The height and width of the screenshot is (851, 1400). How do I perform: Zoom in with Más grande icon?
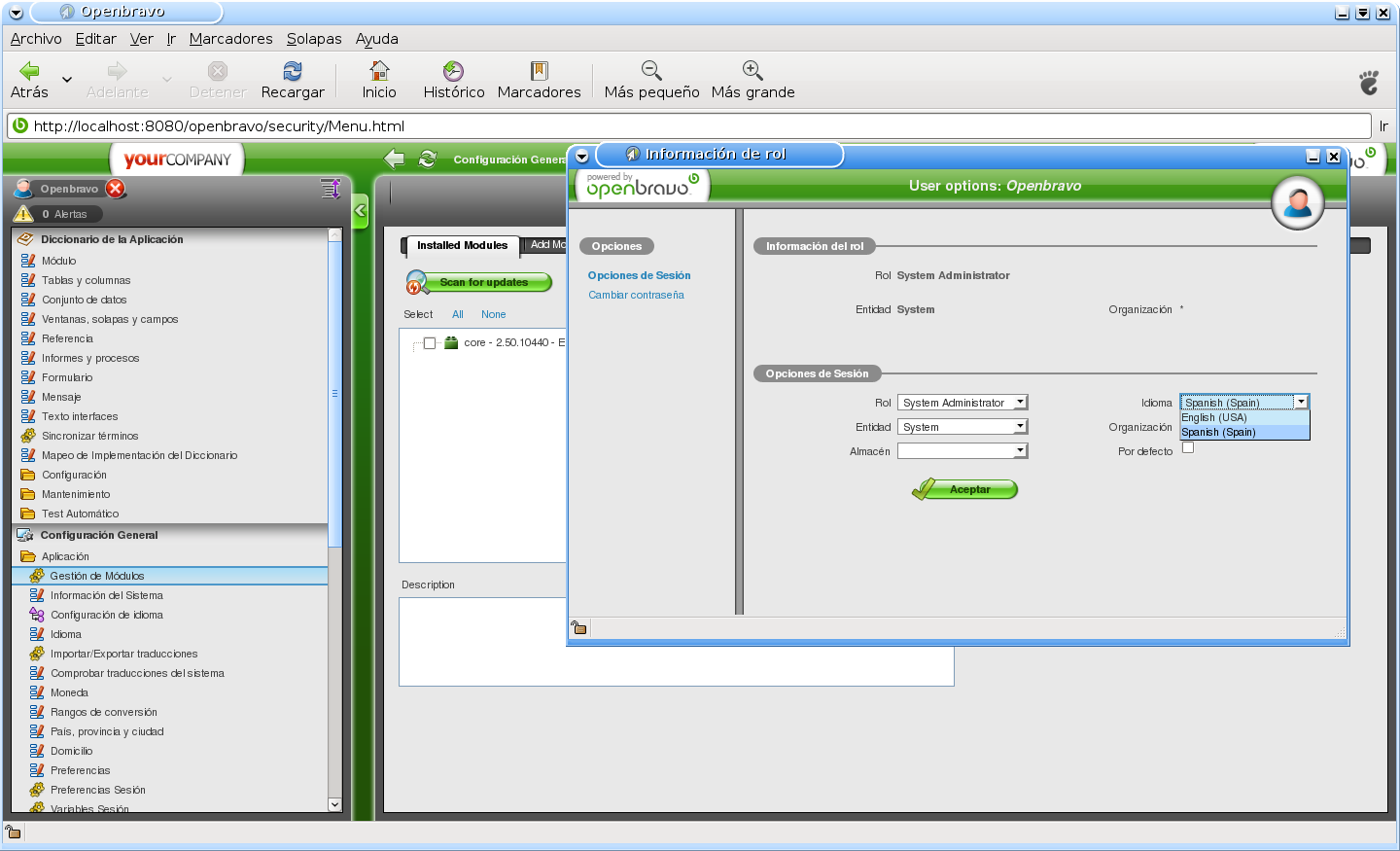(752, 71)
